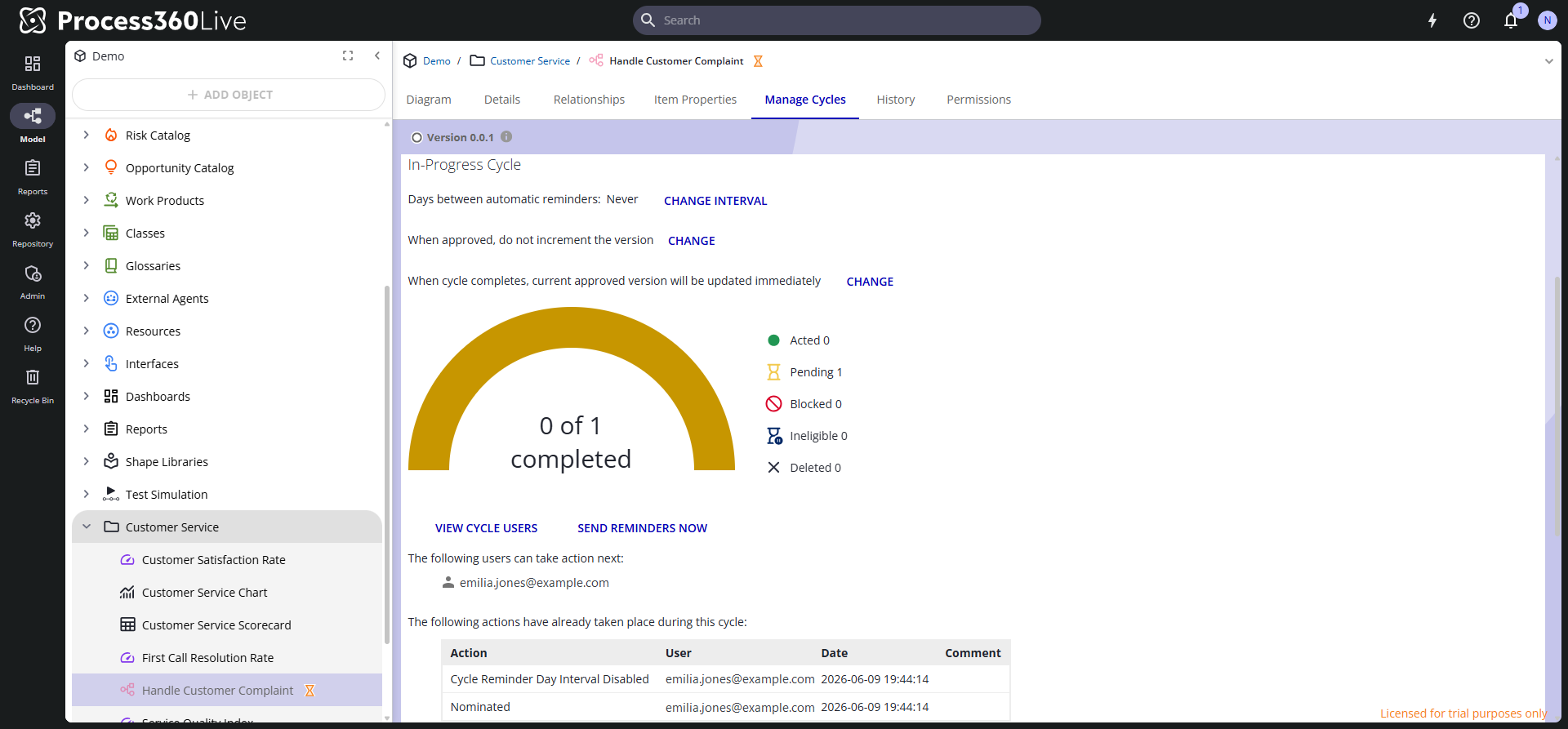Click CHANGE next to version increment setting

pyautogui.click(x=692, y=241)
